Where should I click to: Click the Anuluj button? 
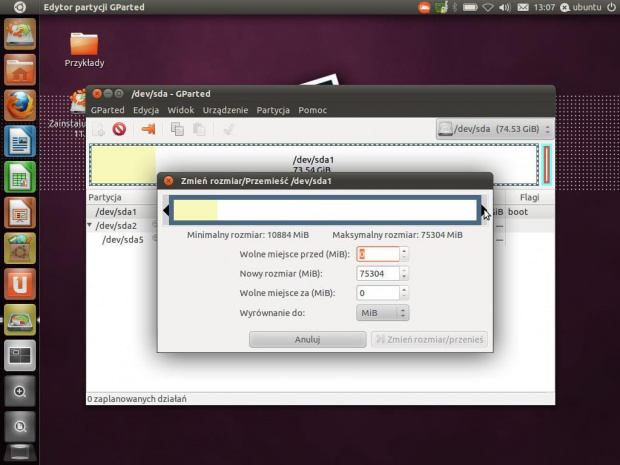307,339
